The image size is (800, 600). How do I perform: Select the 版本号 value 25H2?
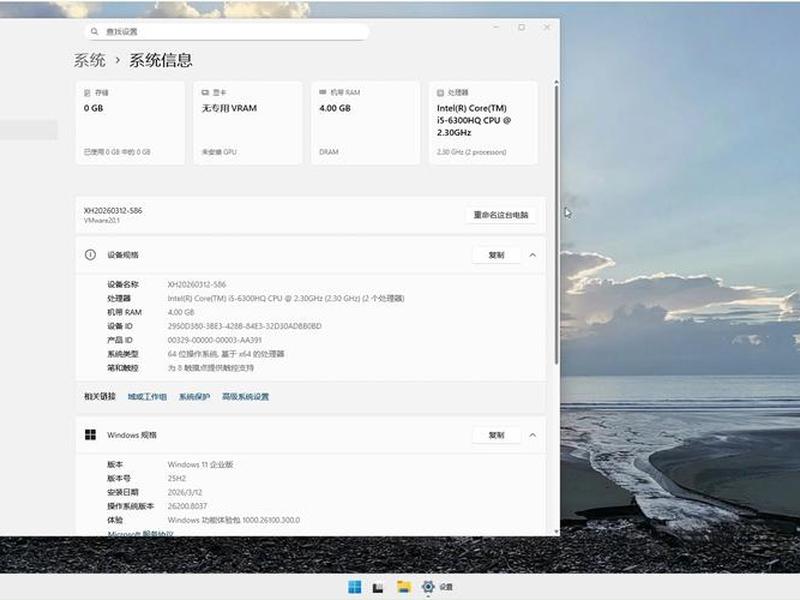click(177, 478)
